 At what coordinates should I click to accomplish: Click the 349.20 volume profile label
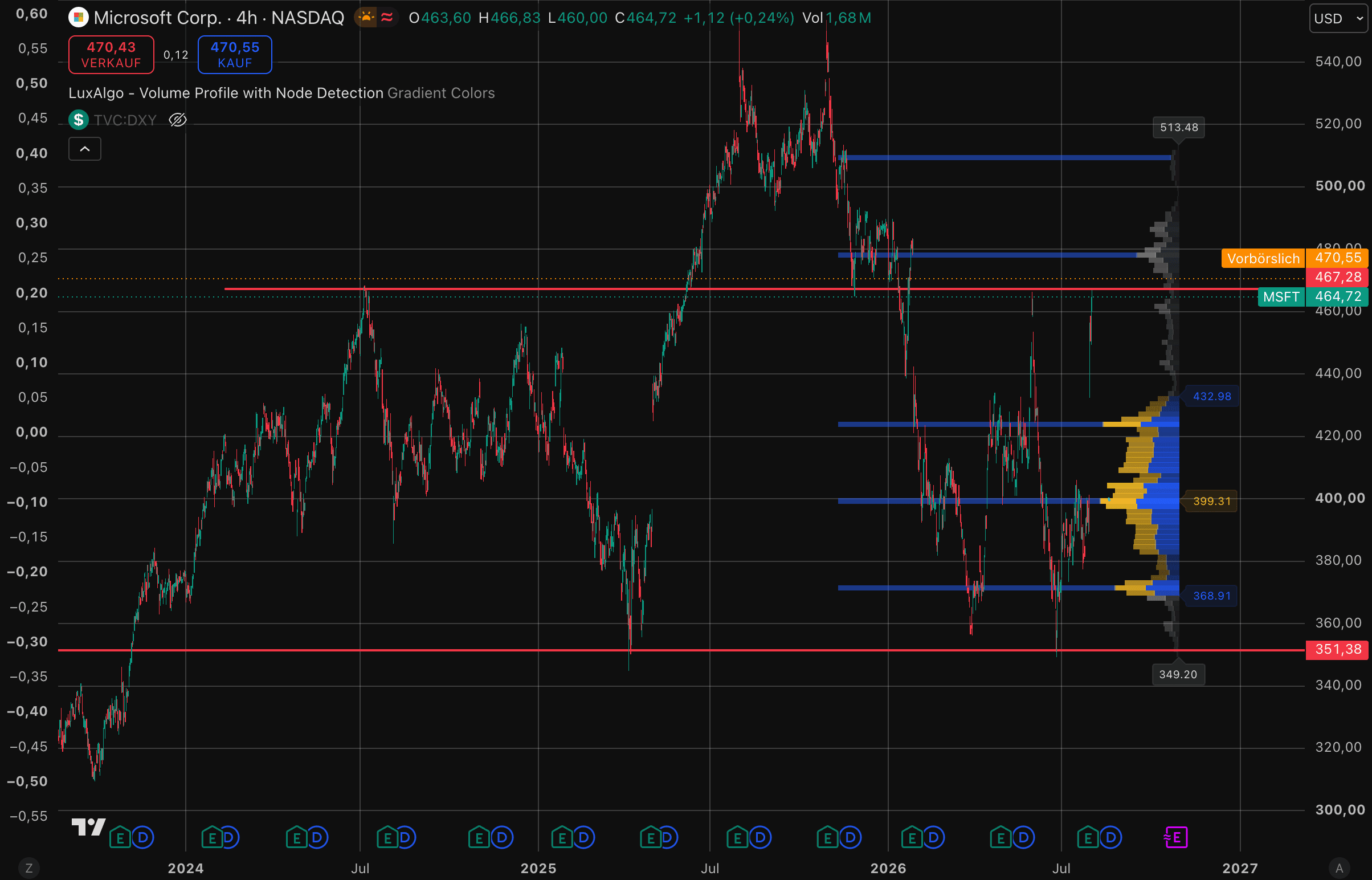1178,675
